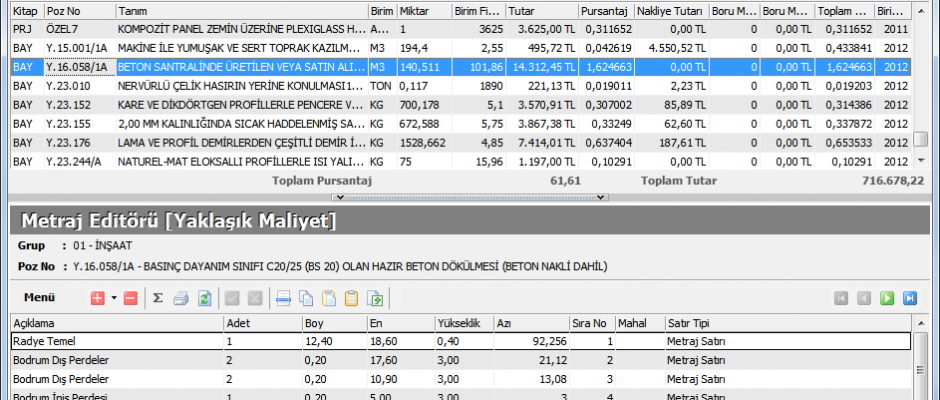The width and height of the screenshot is (940, 400).
Task: Click the sigma sum icon
Action: [158, 298]
